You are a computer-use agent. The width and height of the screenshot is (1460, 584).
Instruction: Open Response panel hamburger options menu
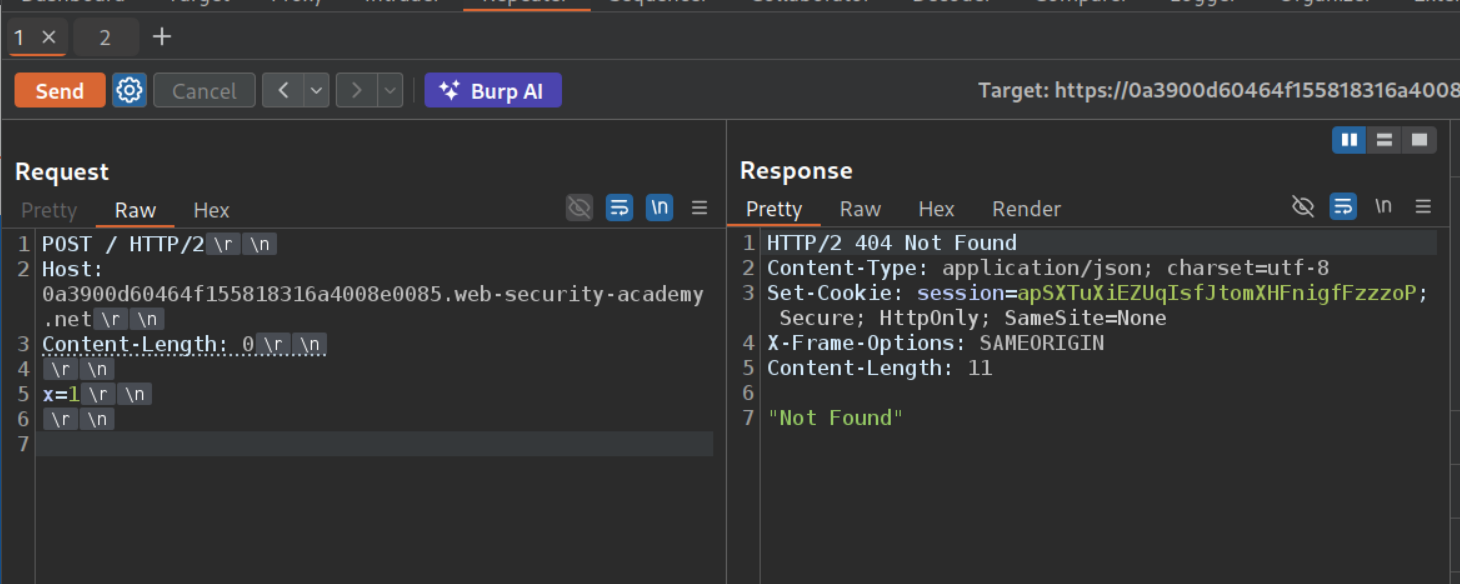[1423, 207]
